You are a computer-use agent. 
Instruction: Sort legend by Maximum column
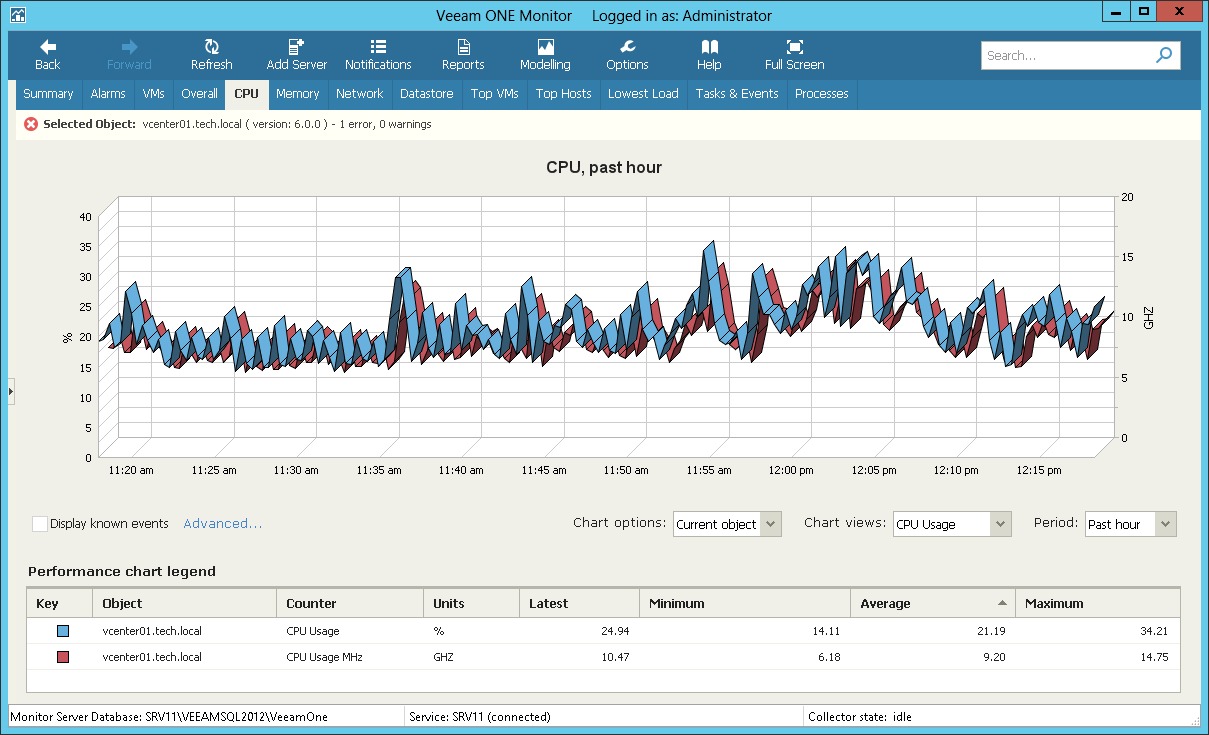tap(1097, 603)
